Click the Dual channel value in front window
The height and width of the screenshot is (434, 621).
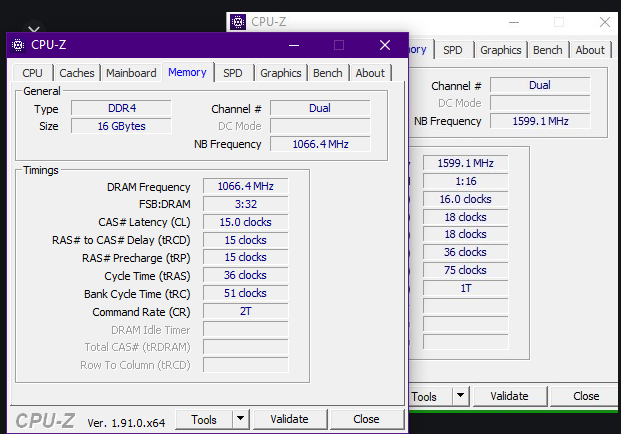[320, 108]
